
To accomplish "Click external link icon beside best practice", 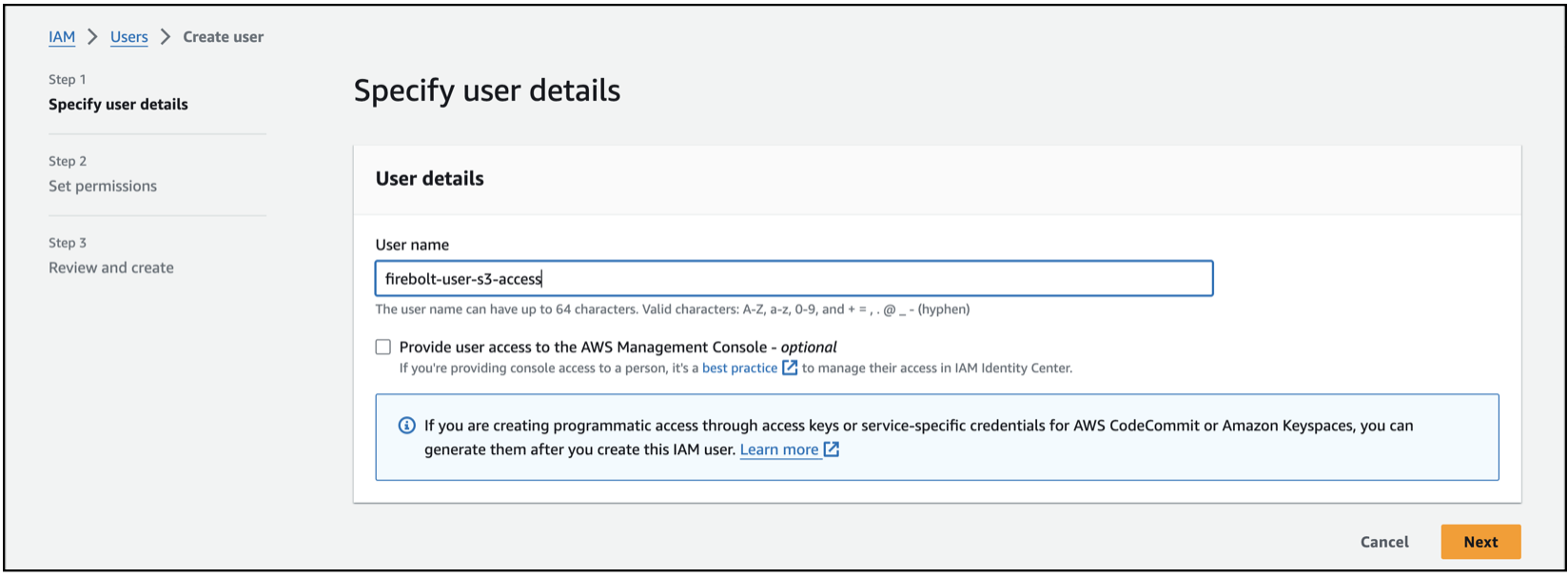I will 790,368.
